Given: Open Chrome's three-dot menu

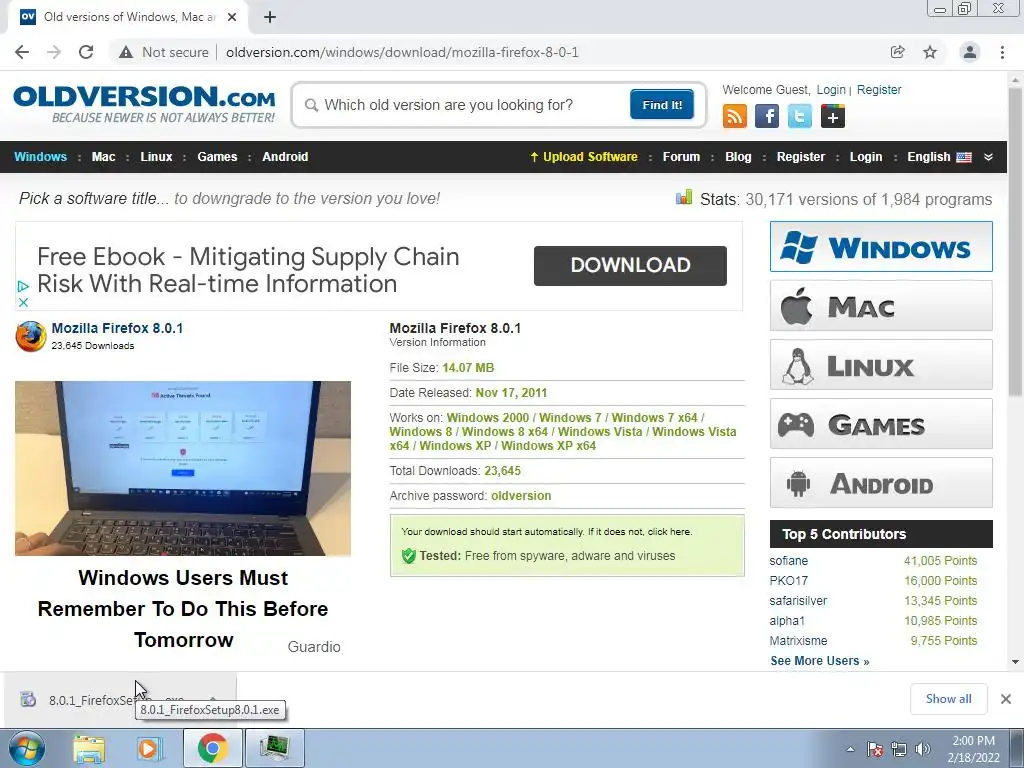Looking at the screenshot, I should [1002, 52].
